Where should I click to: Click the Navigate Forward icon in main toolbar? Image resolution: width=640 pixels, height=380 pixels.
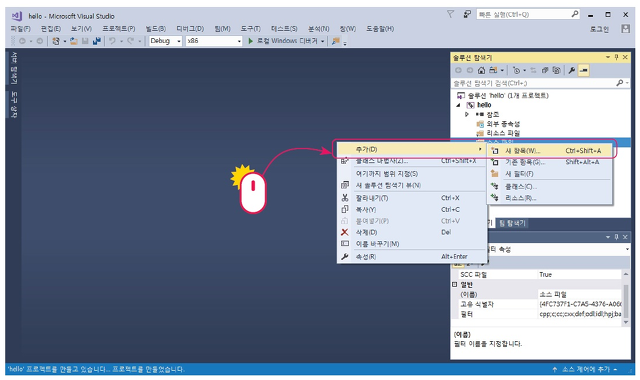tap(40, 41)
